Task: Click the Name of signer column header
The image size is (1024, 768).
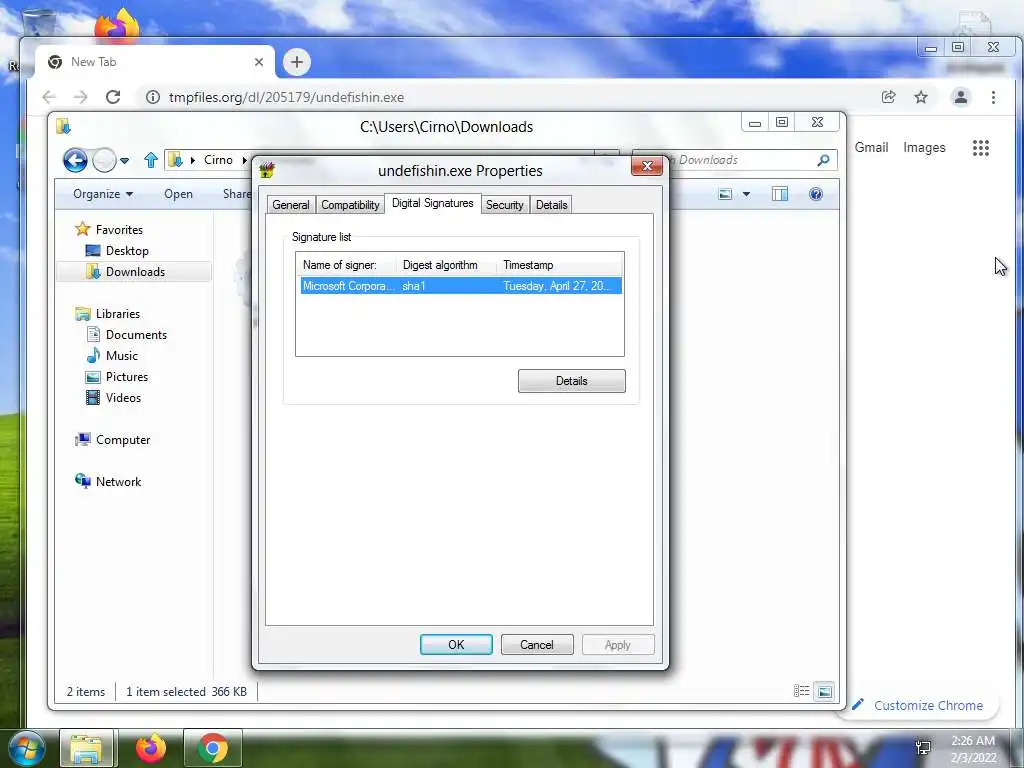Action: pyautogui.click(x=346, y=265)
